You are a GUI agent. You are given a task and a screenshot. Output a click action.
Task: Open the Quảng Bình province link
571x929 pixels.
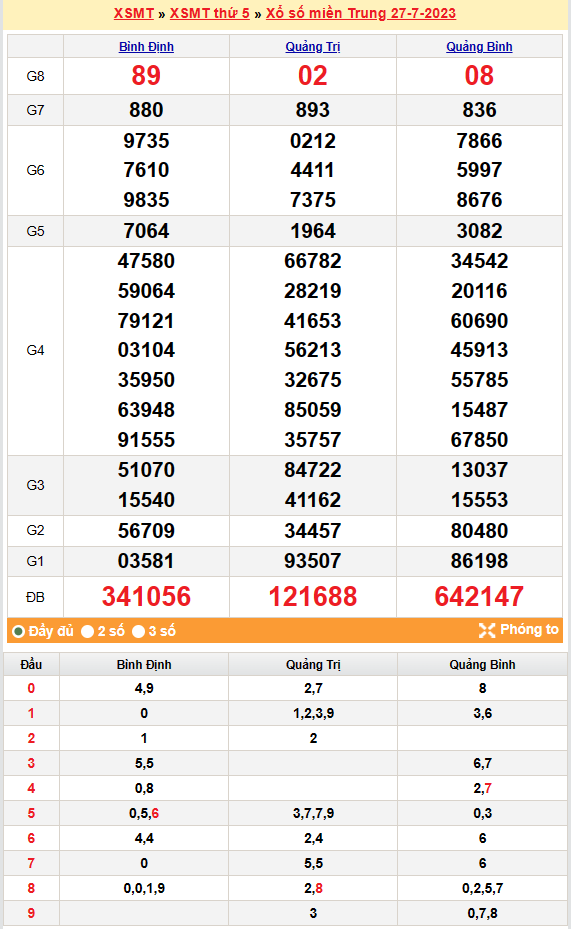[479, 47]
